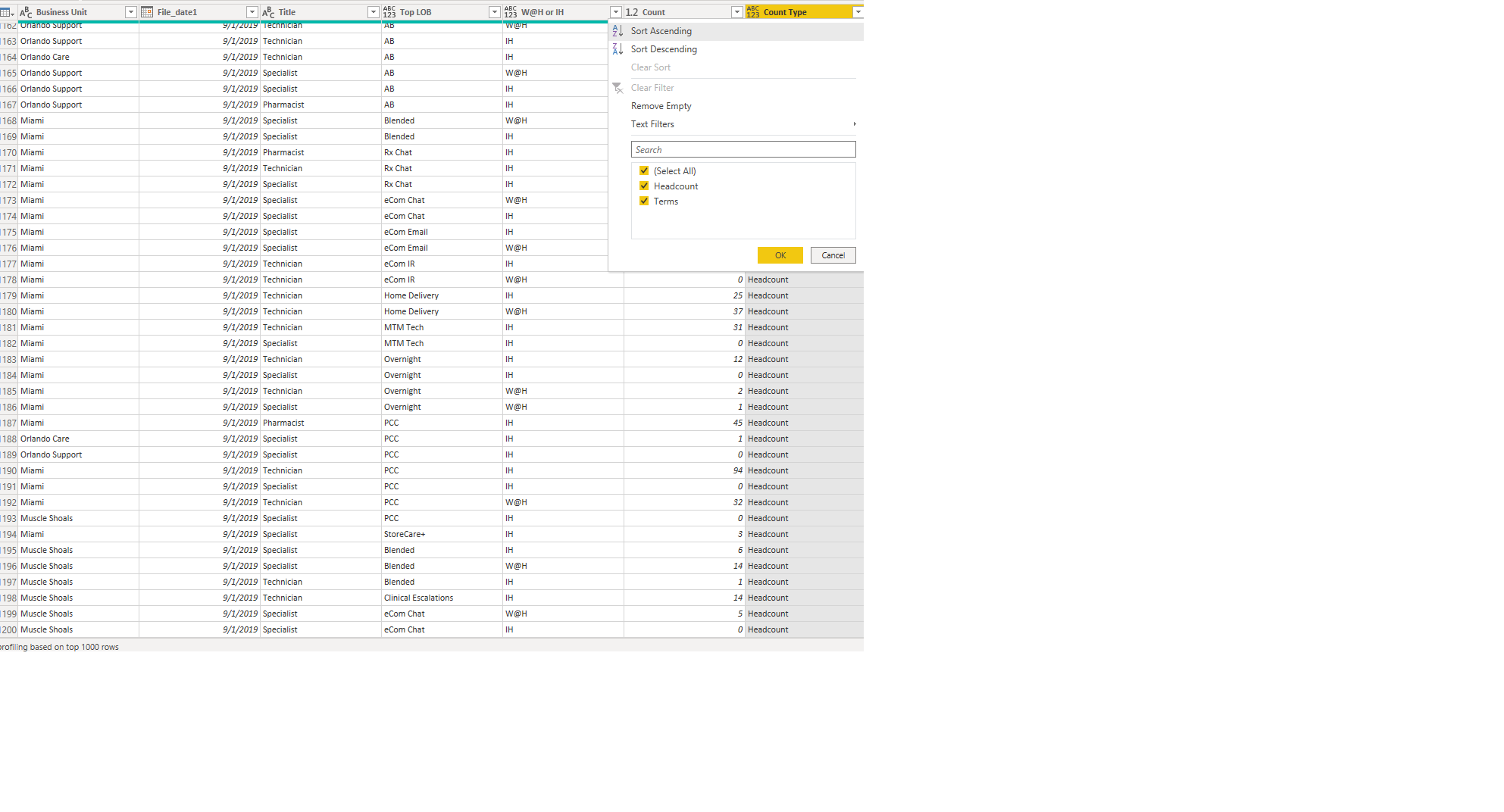Select the 'Pharmacist' cell in row 187
Viewport: 1504px width, 812px height.
(320, 423)
